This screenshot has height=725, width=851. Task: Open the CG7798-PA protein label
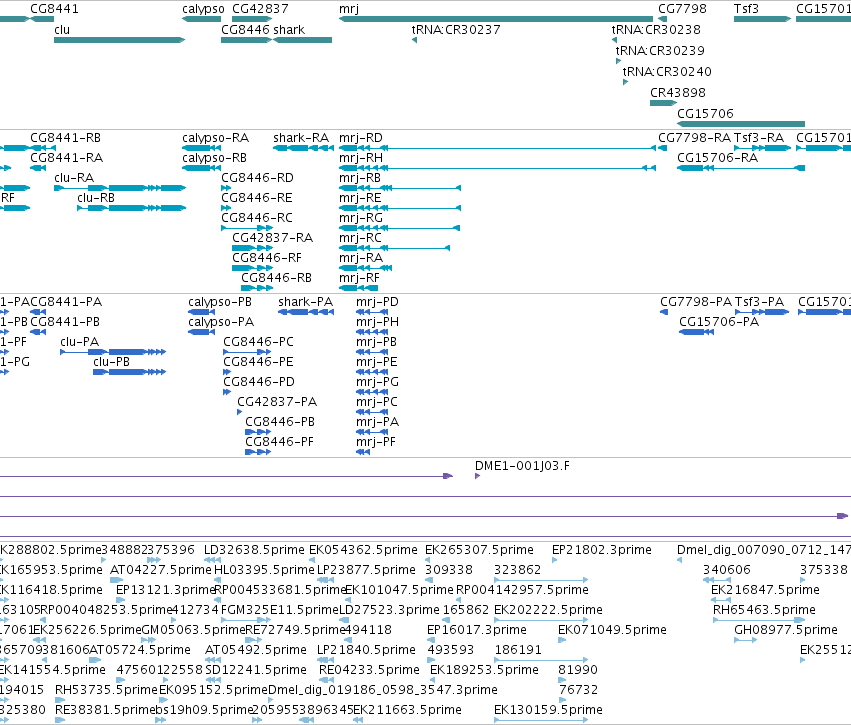coord(696,302)
